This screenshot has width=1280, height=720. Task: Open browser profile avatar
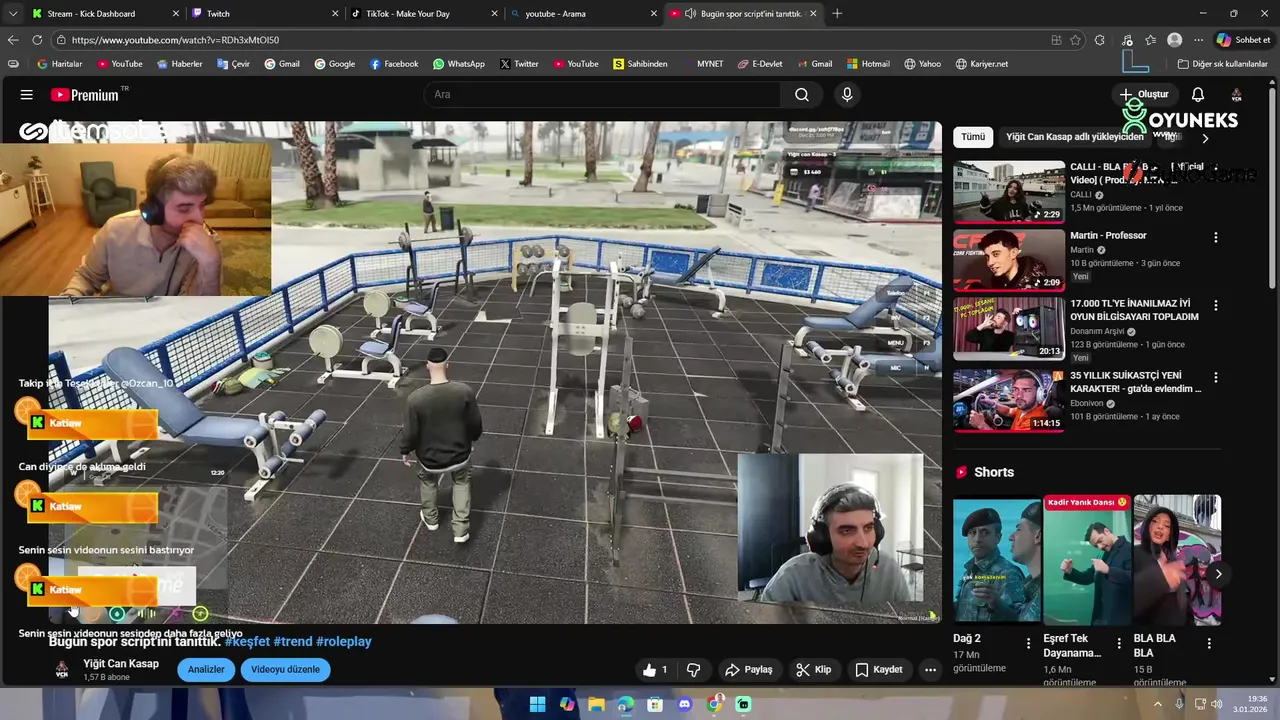[x=1175, y=40]
